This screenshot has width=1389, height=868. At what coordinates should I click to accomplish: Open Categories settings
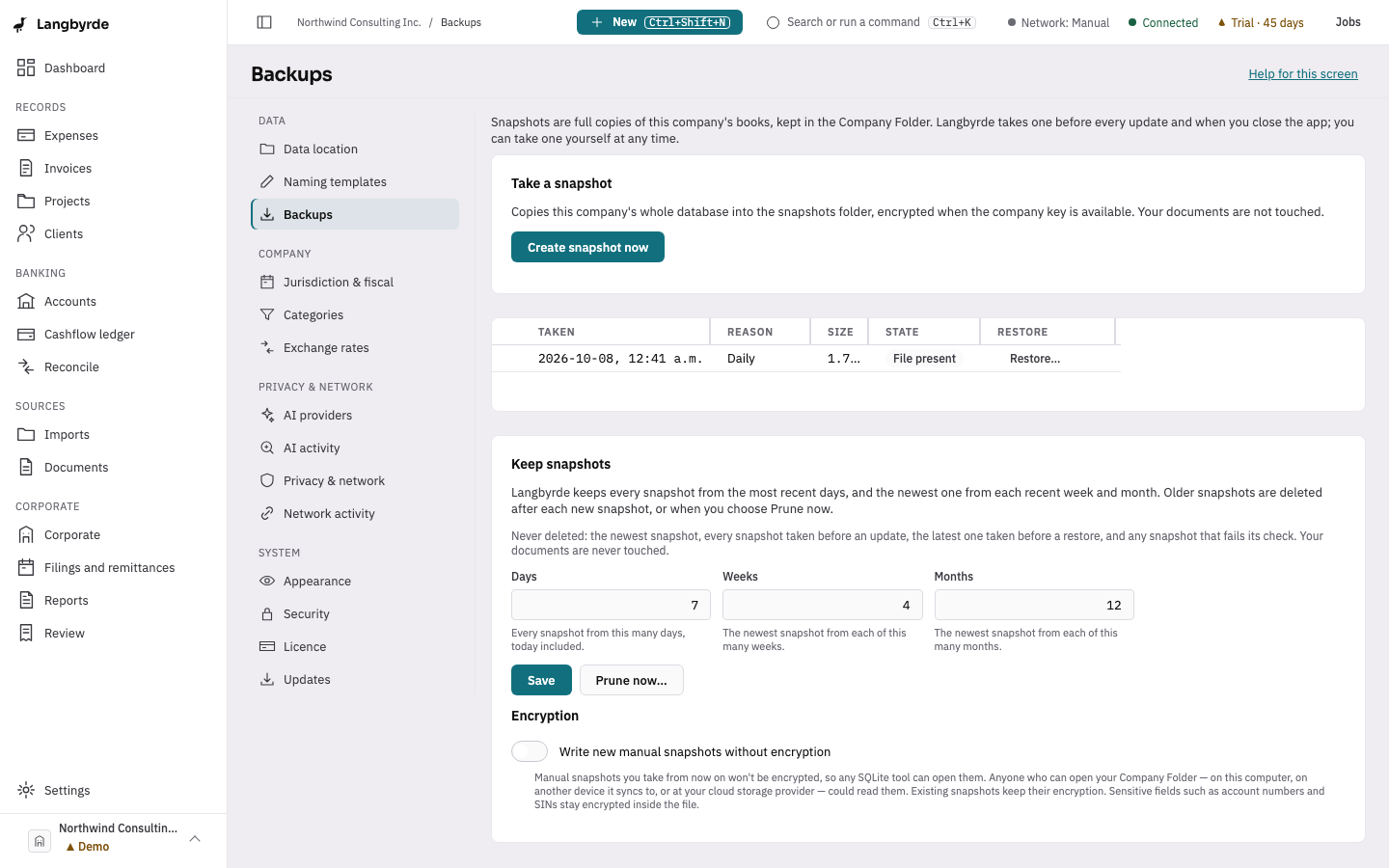point(355,314)
